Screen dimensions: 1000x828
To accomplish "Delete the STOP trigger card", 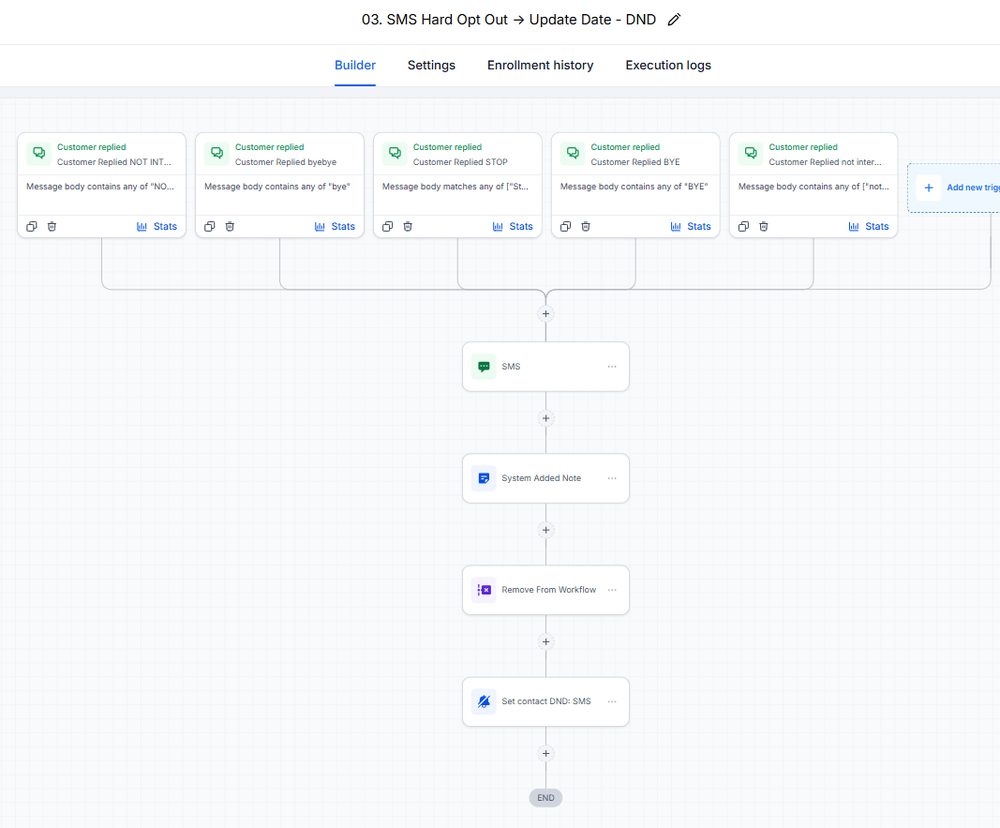I will 408,226.
